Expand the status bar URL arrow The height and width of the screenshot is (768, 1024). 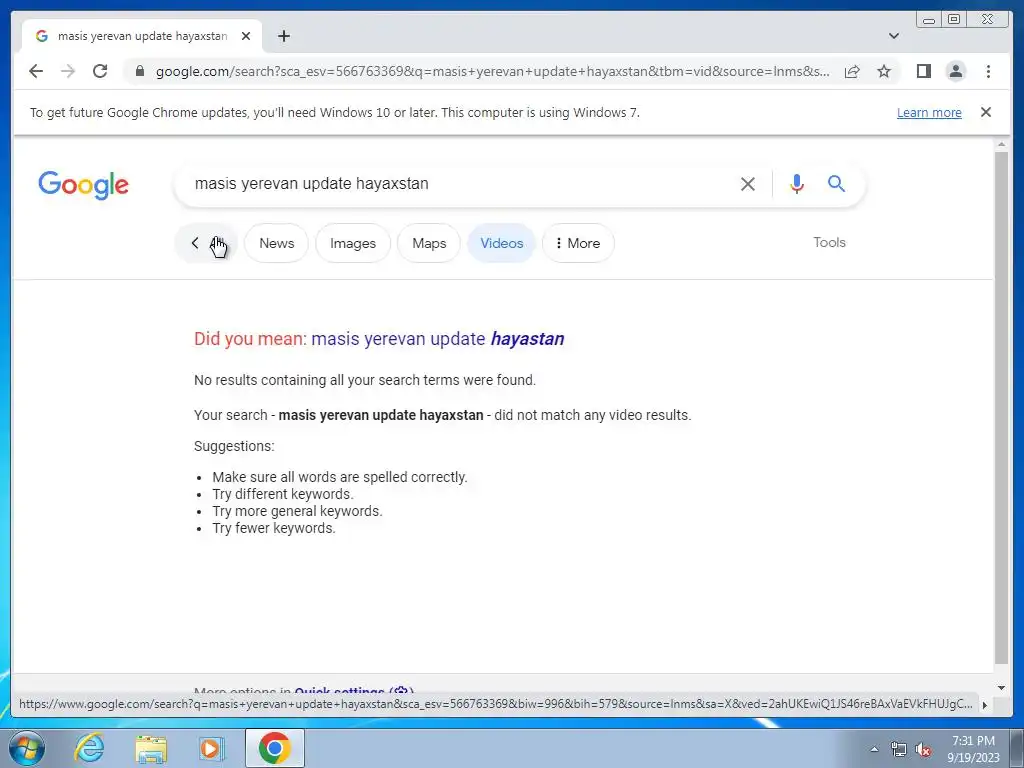tap(985, 705)
